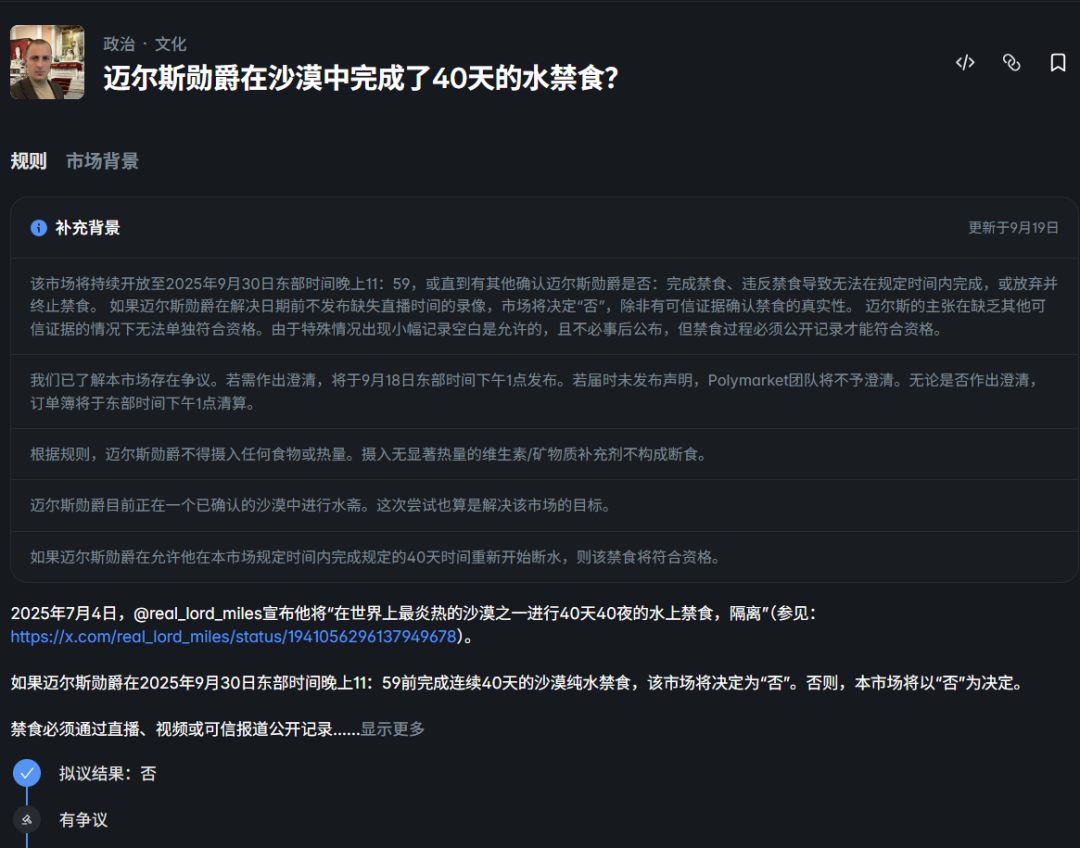Open the market profile thumbnail photo

point(48,62)
